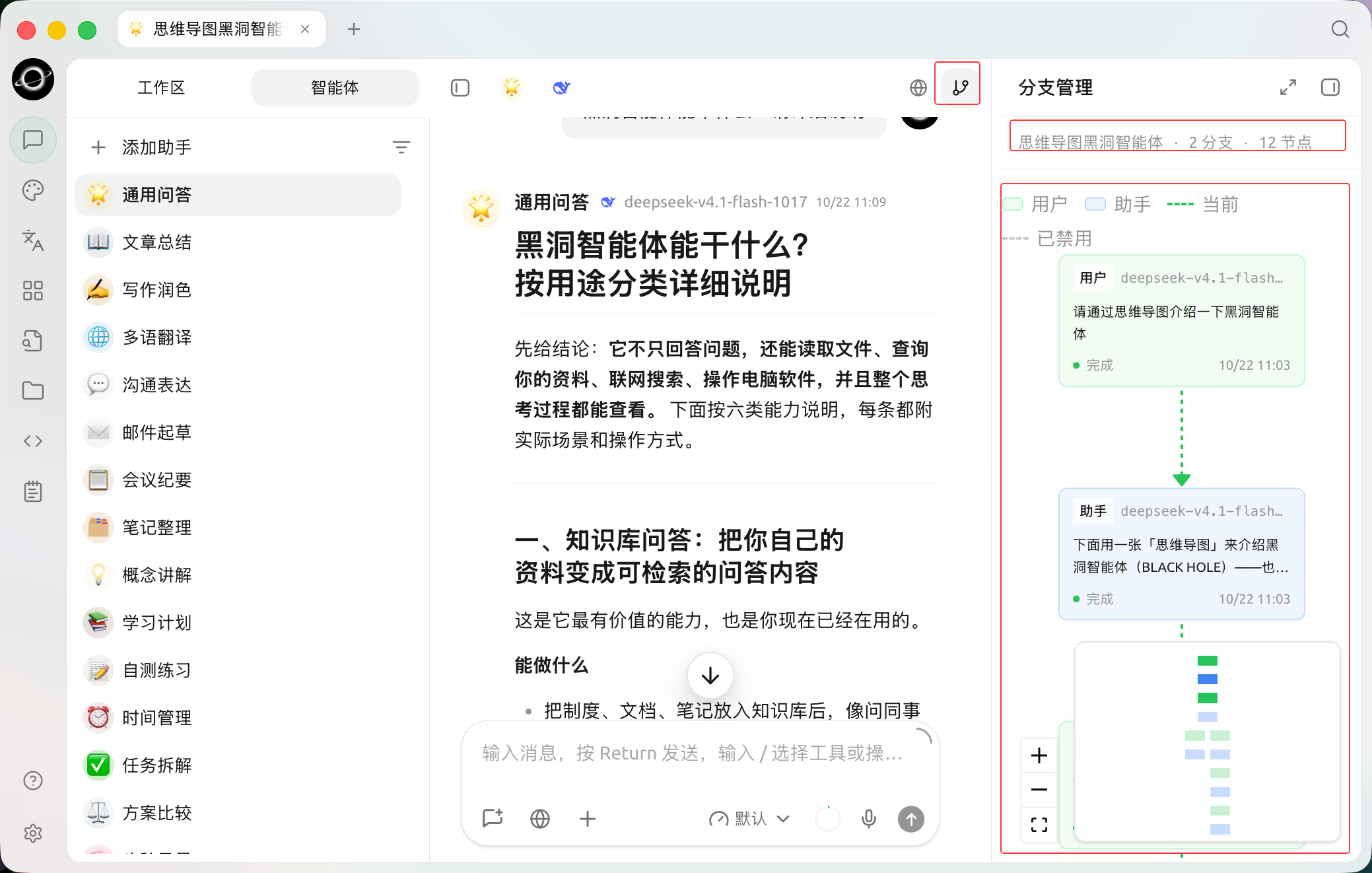Screen dimensions: 1372x873
Task: Open the translate tool in the left rail
Action: pos(33,240)
